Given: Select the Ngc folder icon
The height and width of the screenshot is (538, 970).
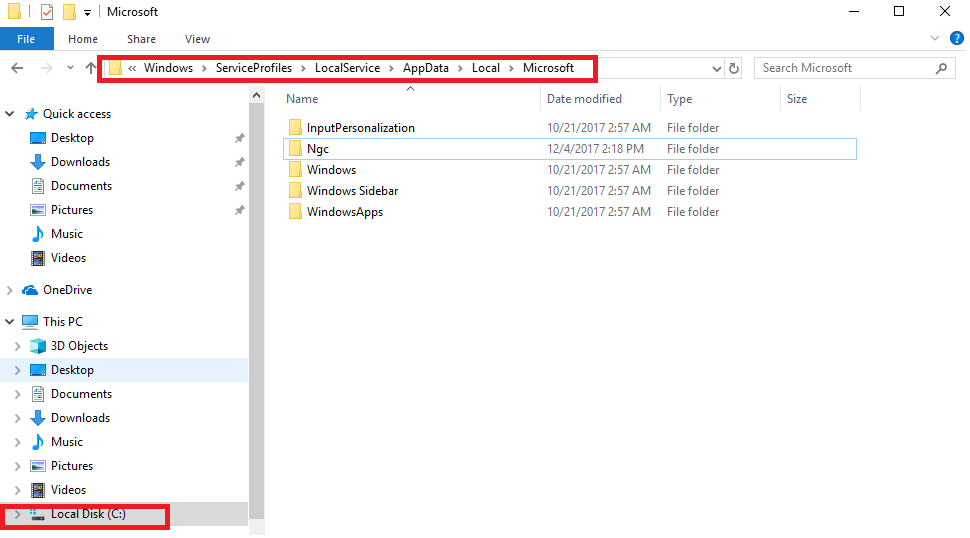Looking at the screenshot, I should click(295, 148).
